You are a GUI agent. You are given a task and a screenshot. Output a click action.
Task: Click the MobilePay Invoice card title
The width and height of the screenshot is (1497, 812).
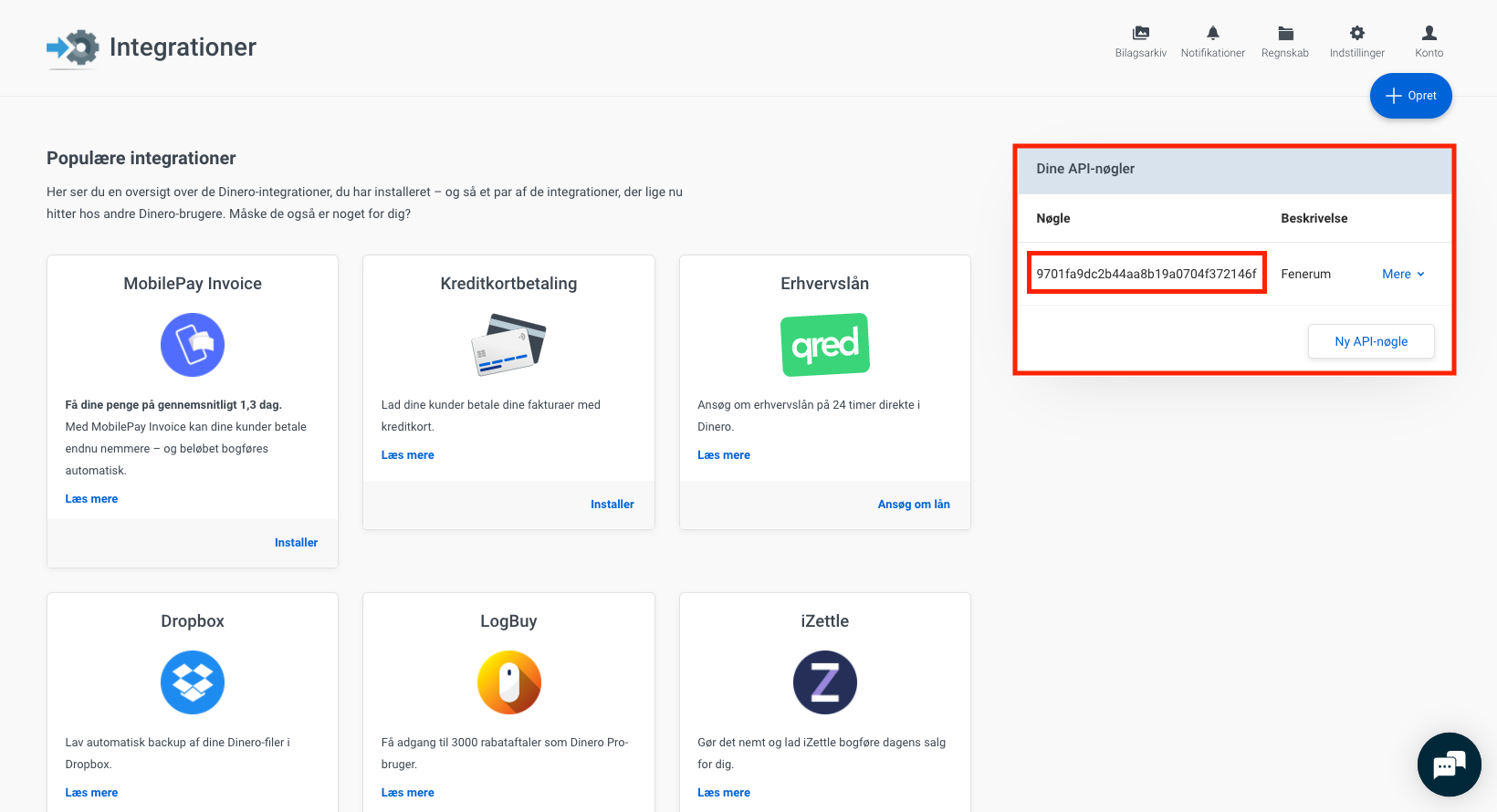pyautogui.click(x=193, y=284)
